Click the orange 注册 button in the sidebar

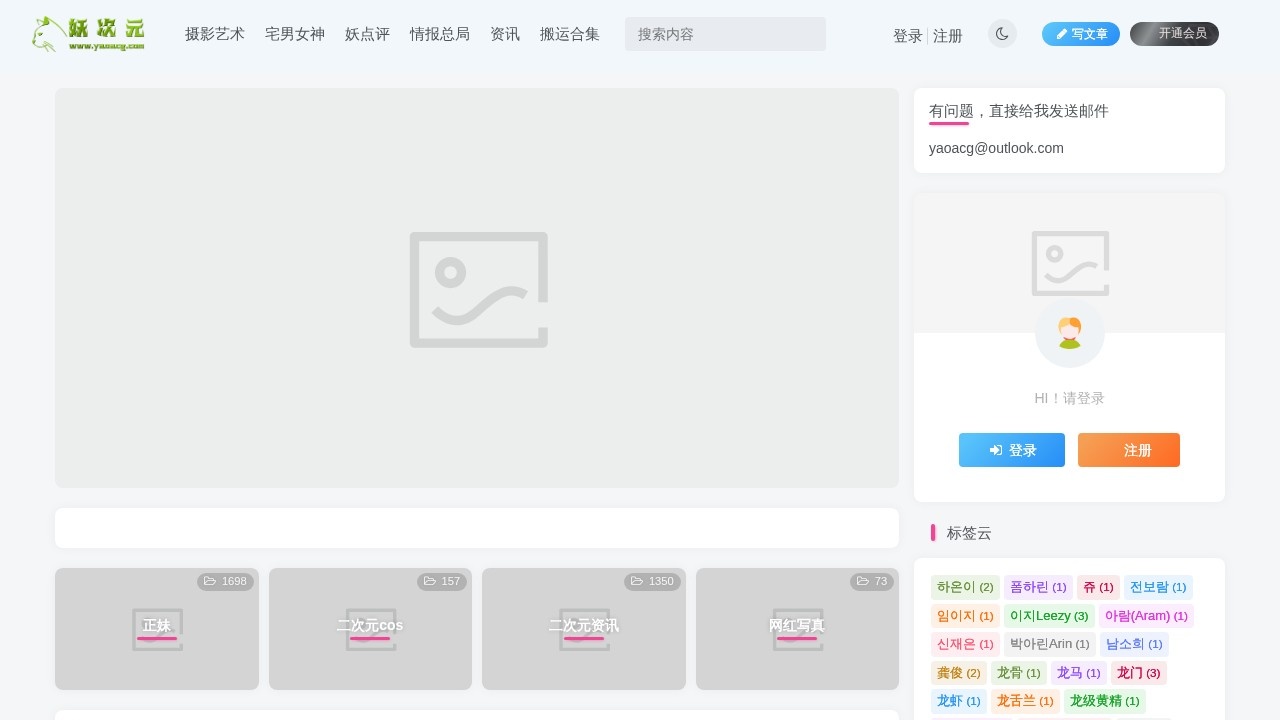1128,450
